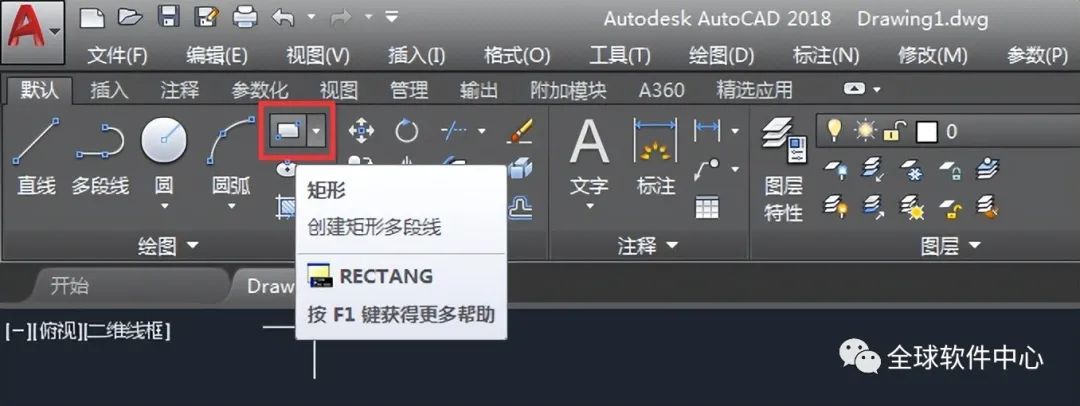Image resolution: width=1080 pixels, height=406 pixels.
Task: Toggle the layer freeze sun icon
Action: (x=865, y=130)
